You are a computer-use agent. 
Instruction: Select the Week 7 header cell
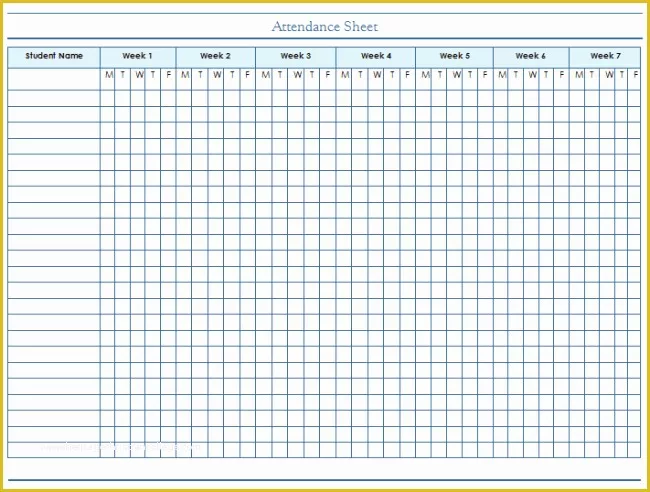pyautogui.click(x=605, y=58)
